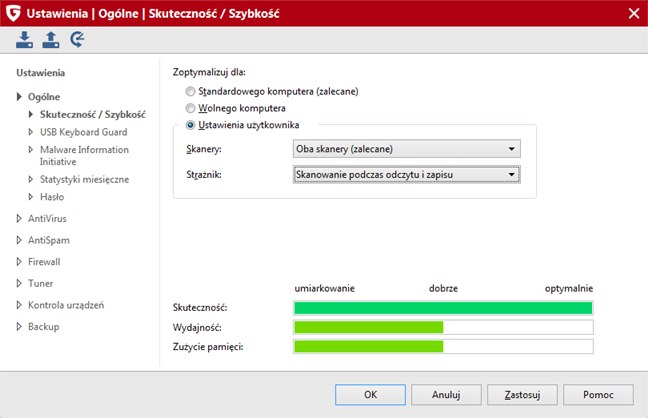Image resolution: width=648 pixels, height=418 pixels.
Task: Click the Ustawienia sidebar heading
Action: tap(40, 73)
